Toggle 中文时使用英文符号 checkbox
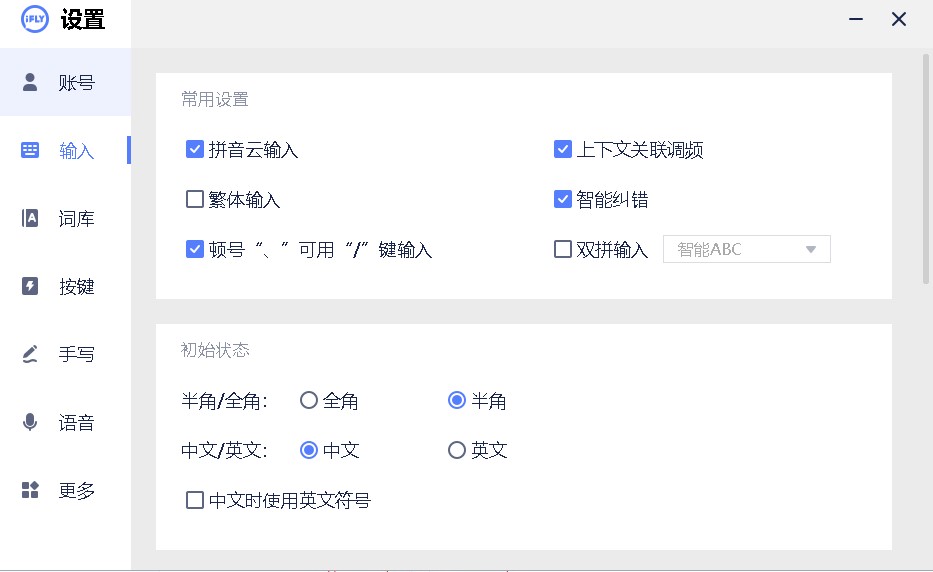The height and width of the screenshot is (572, 933). [195, 500]
